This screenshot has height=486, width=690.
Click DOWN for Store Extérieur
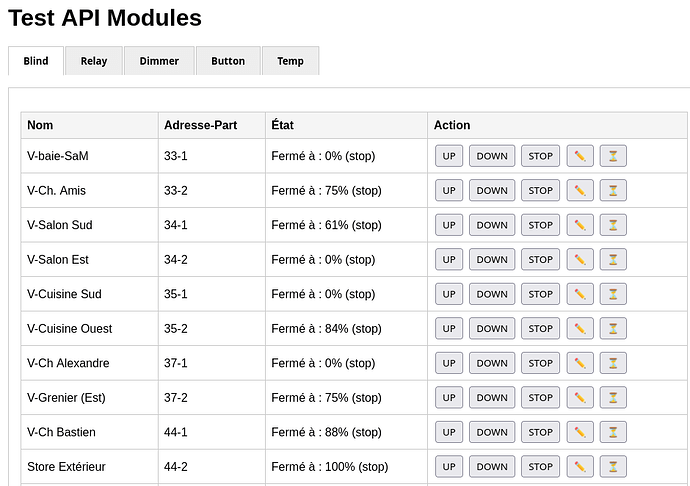click(492, 467)
